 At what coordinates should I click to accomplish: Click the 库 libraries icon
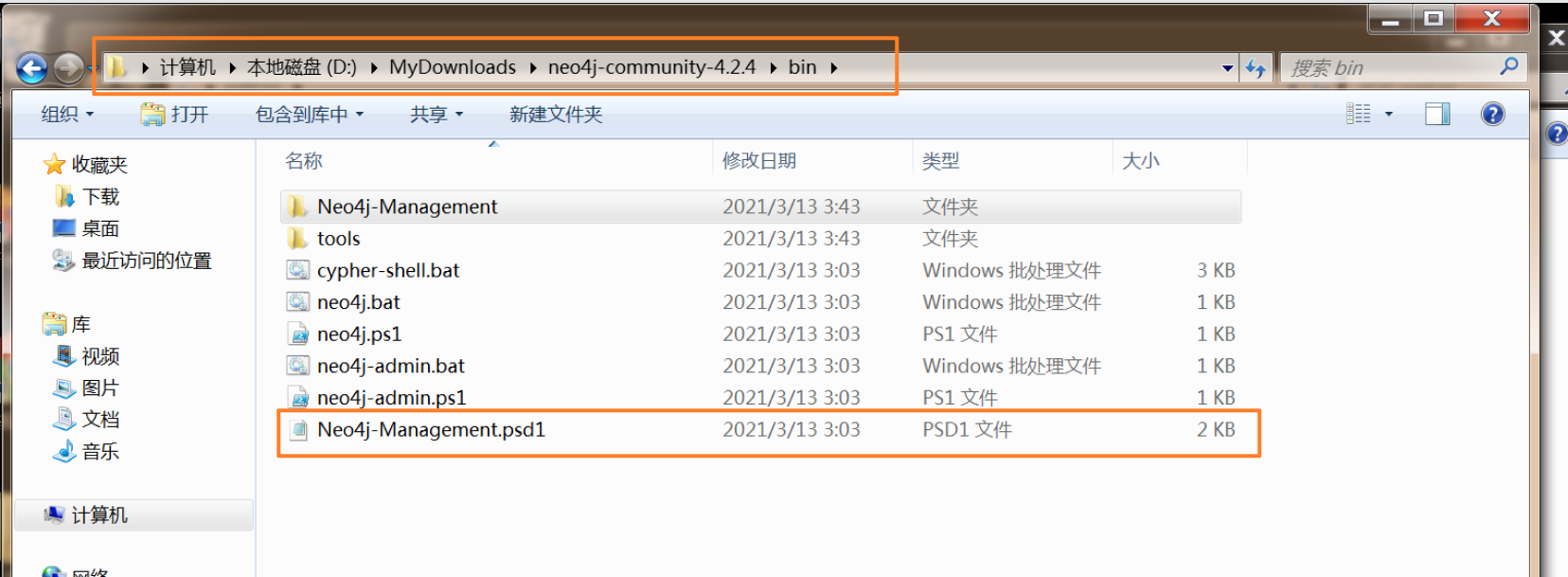55,324
